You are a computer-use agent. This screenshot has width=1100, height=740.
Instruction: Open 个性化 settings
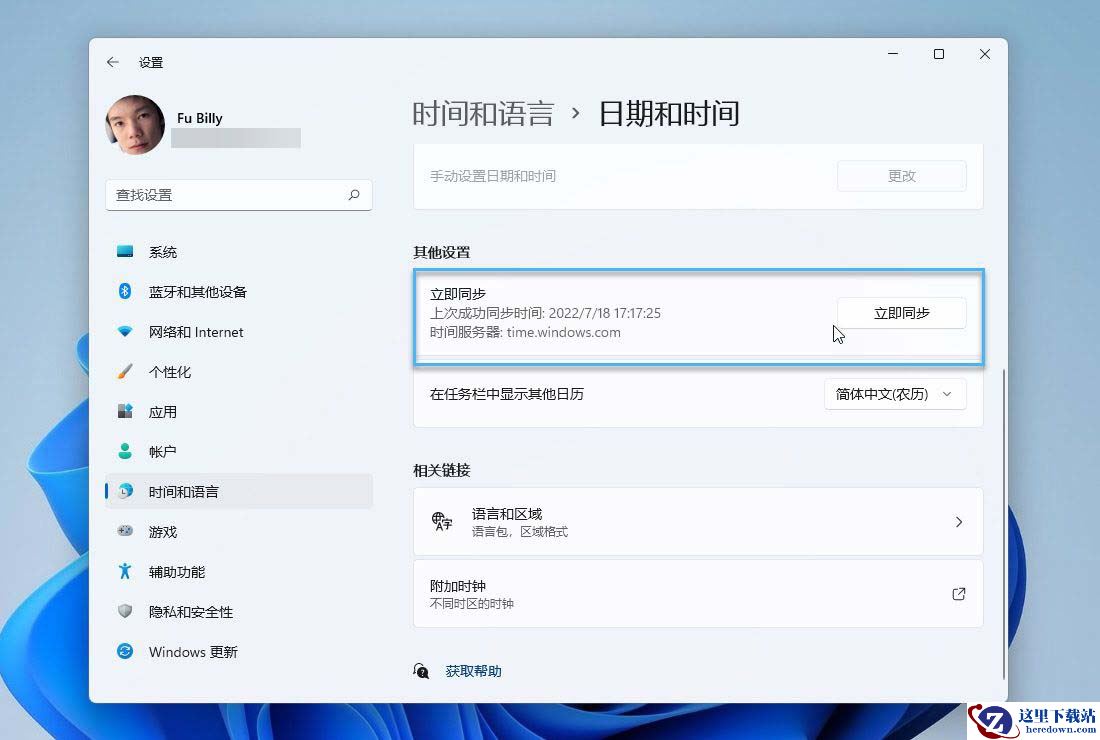click(x=239, y=372)
